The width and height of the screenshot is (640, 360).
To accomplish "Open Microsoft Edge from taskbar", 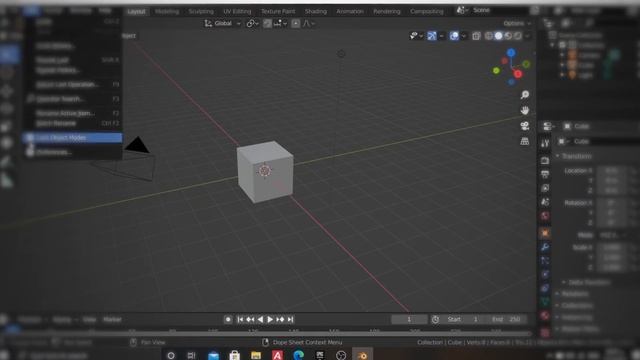I will [298, 355].
